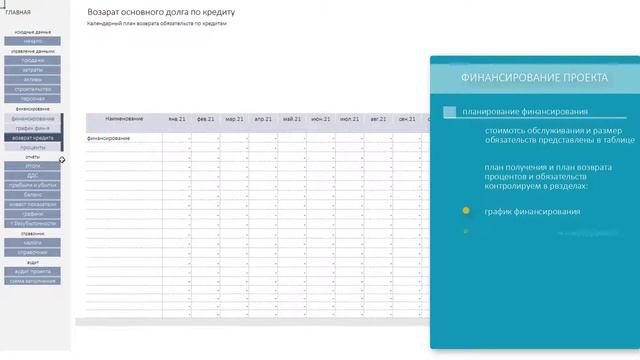Open 'аудит проекта' button
The height and width of the screenshot is (360, 640).
click(x=33, y=271)
